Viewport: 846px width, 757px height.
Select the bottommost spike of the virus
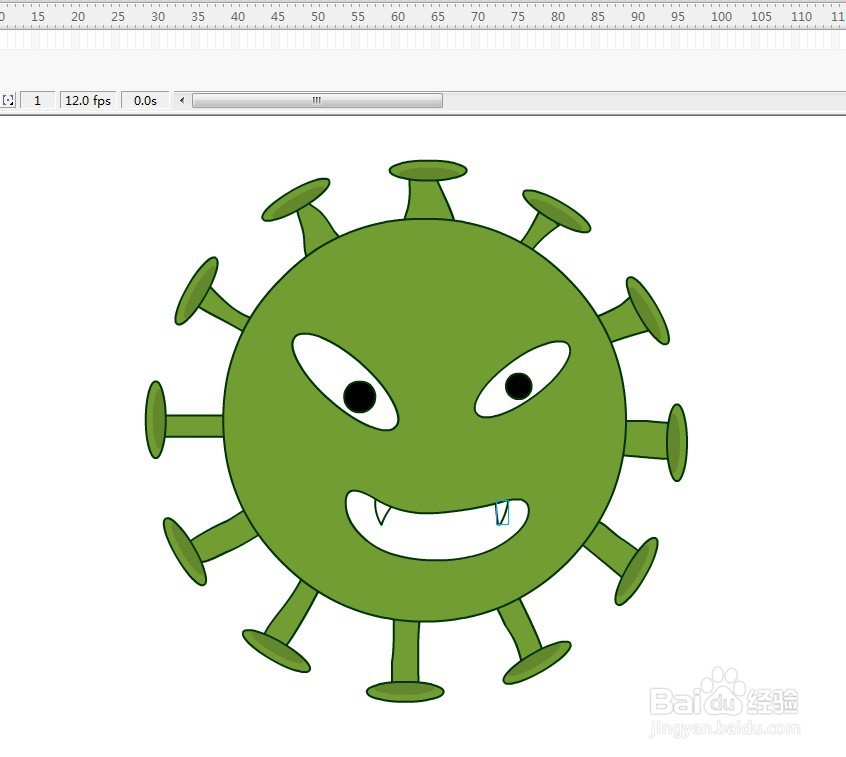pos(405,661)
